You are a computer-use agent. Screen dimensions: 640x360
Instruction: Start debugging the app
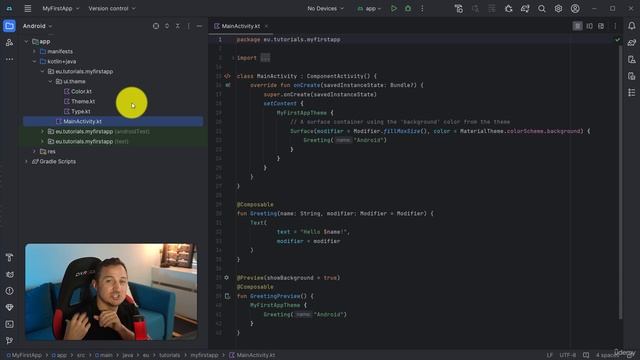pyautogui.click(x=408, y=8)
